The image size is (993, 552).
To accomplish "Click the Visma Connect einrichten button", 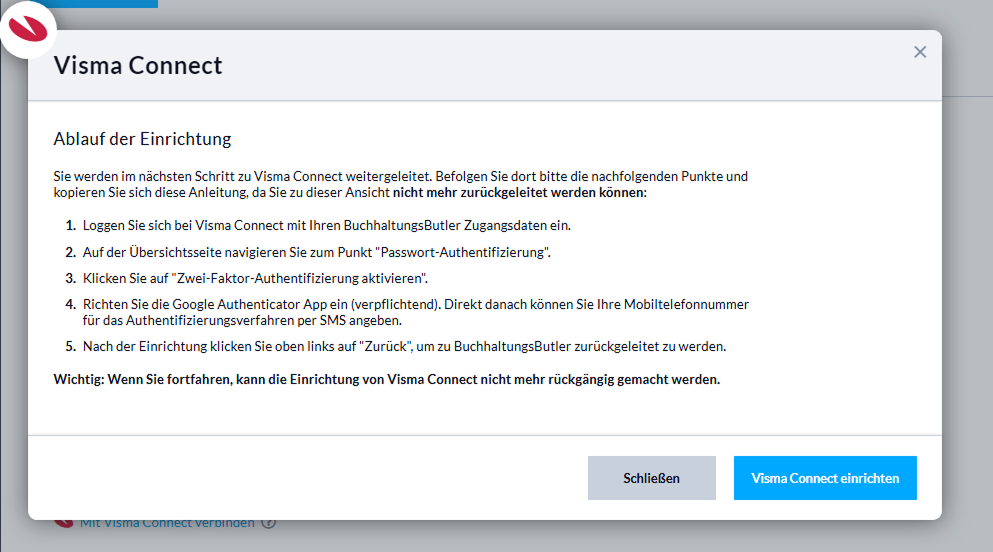I will [825, 478].
